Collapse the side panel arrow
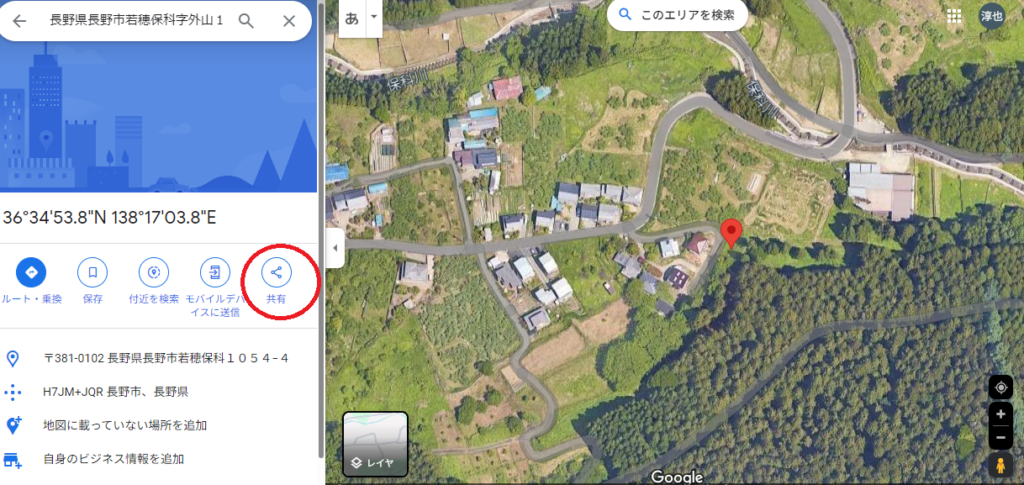Screen dimensions: 1024x485 click(335, 248)
